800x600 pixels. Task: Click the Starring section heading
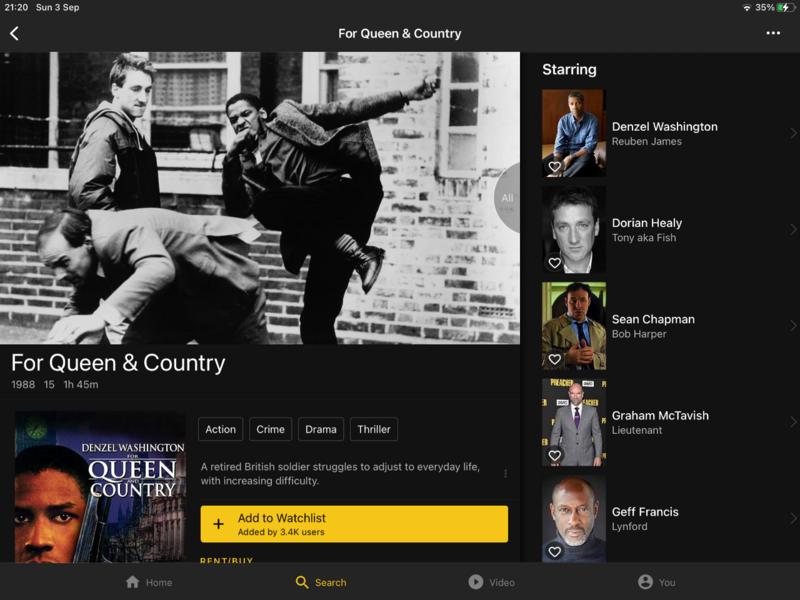(569, 69)
